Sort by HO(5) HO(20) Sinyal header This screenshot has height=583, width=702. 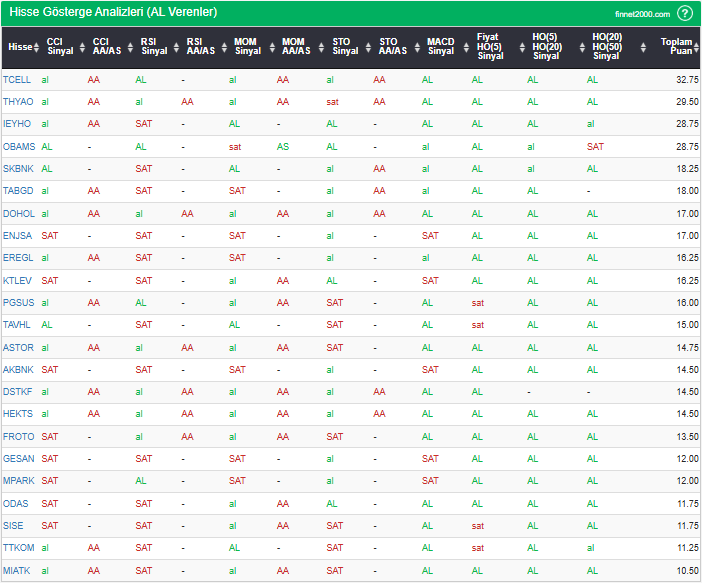[546, 47]
